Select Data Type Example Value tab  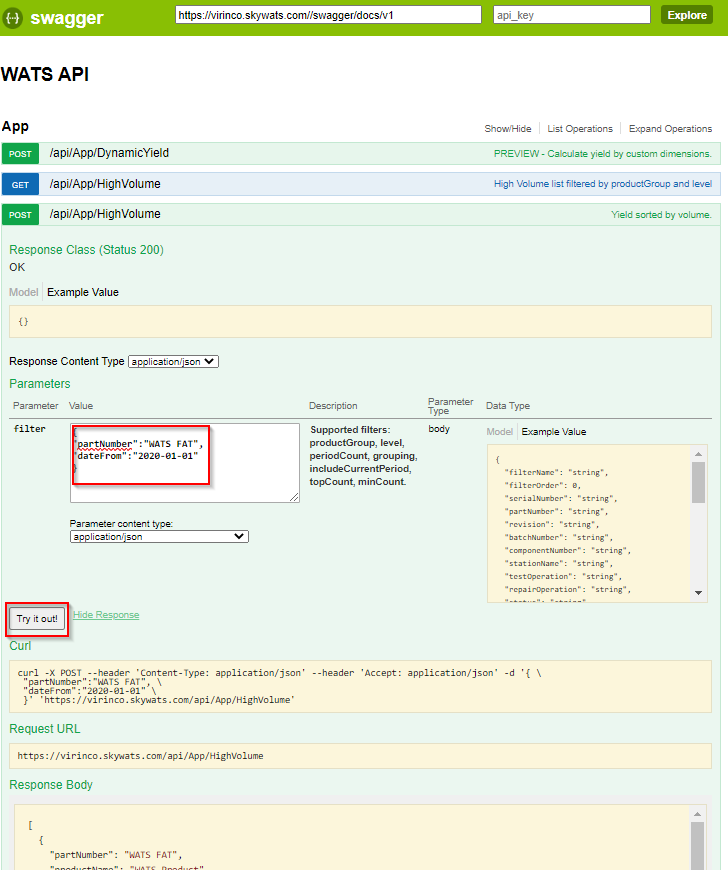[x=554, y=432]
